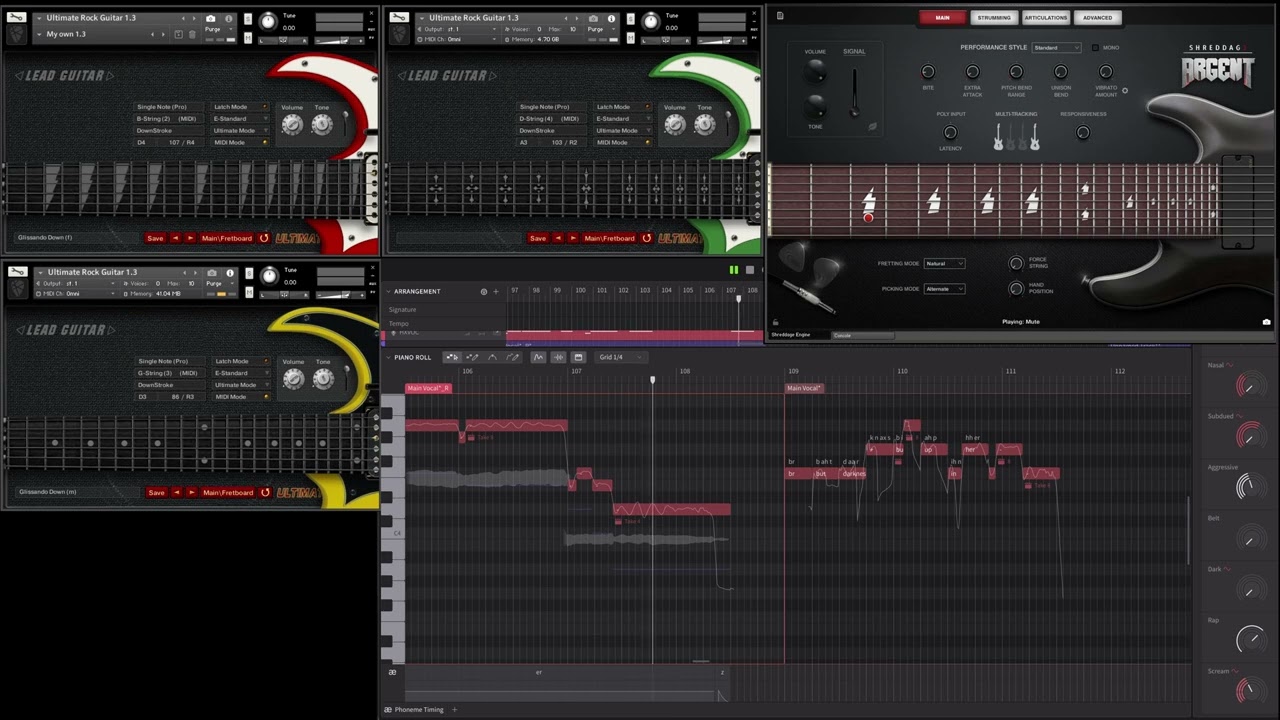Viewport: 1280px width, 720px height.
Task: Toggle Latch Mode on the red guitar
Action: 241,107
